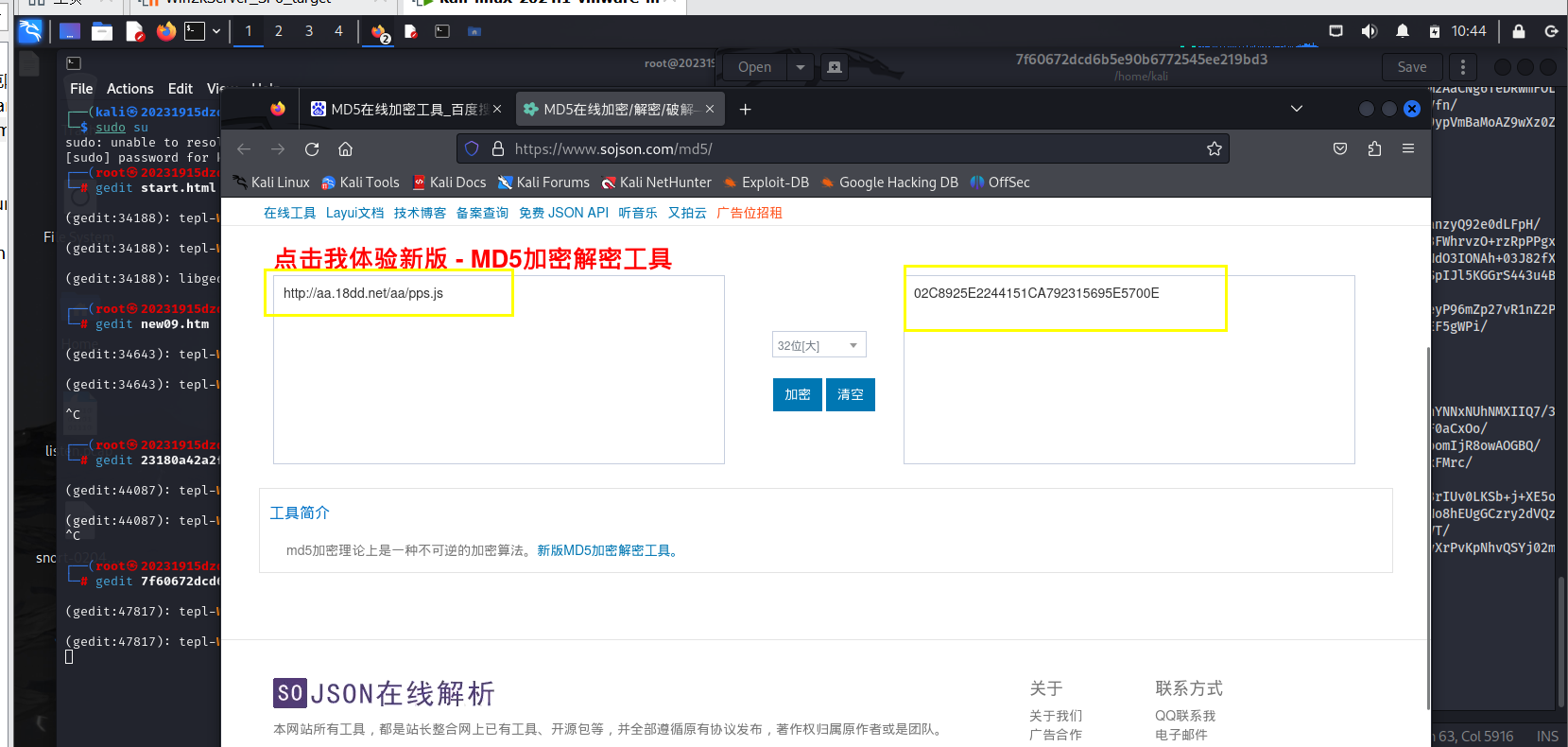Open the Kali applications menu
The height and width of the screenshot is (747, 1568).
tap(30, 31)
